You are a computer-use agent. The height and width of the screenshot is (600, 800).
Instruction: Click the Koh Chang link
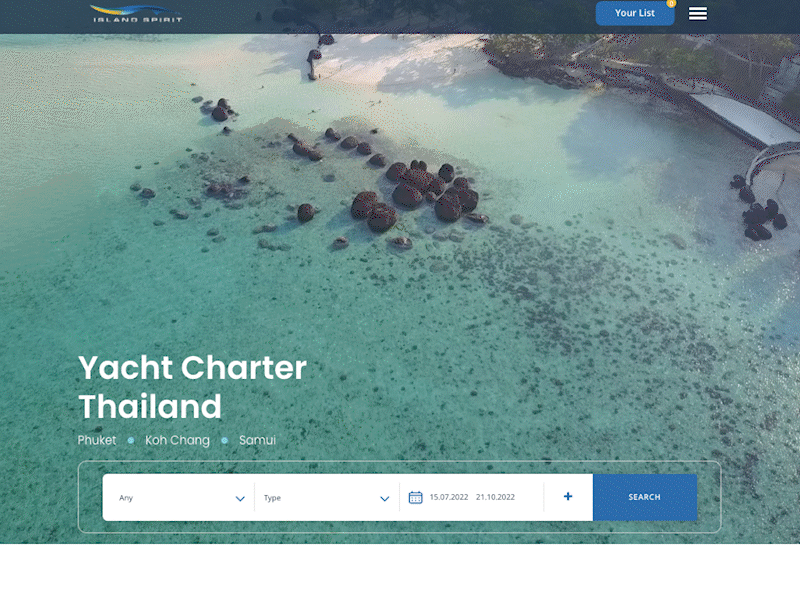[x=177, y=440]
